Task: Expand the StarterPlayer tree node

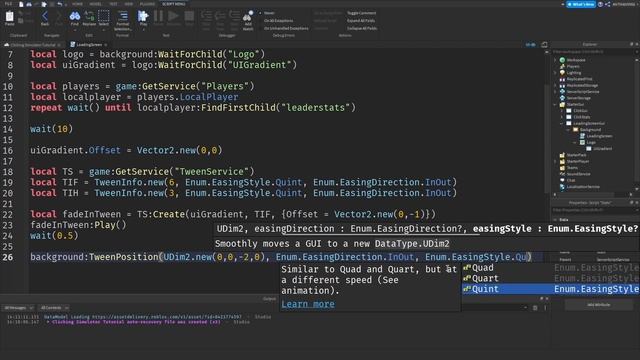Action: tap(555, 161)
